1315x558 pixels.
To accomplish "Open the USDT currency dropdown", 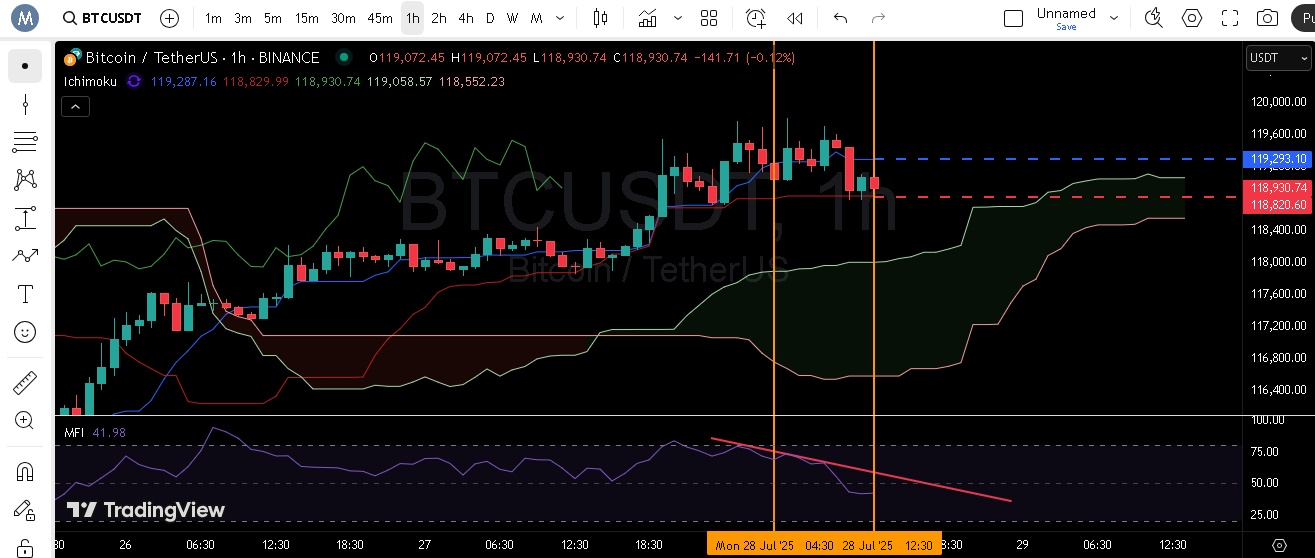I will point(1277,58).
